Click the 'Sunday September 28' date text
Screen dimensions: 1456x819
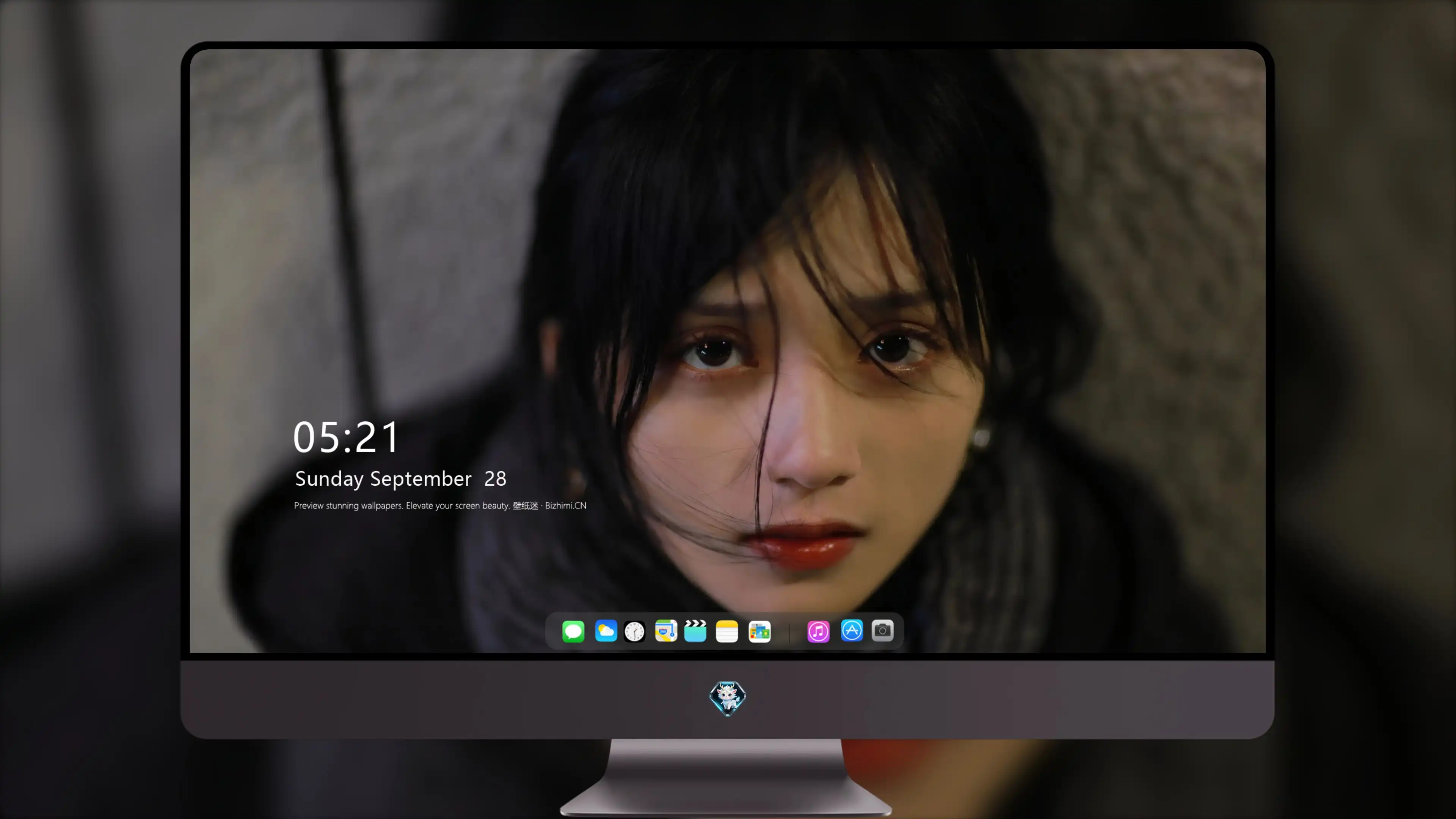(x=401, y=479)
